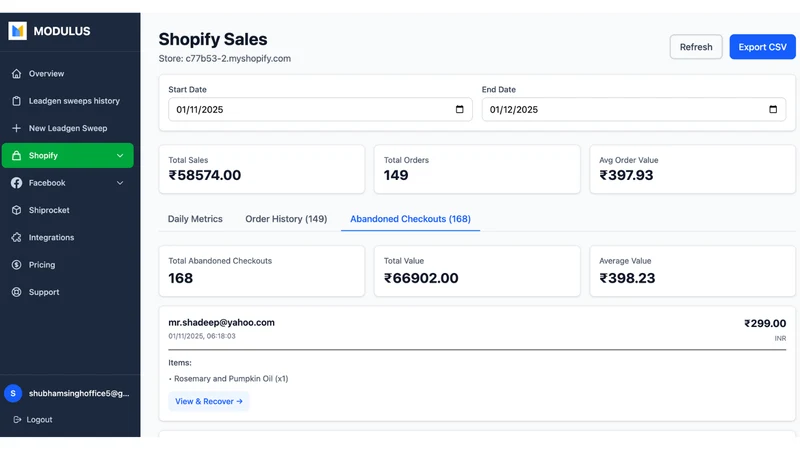This screenshot has width=800, height=450.
Task: Click the user avatar circle S
Action: coord(13,393)
